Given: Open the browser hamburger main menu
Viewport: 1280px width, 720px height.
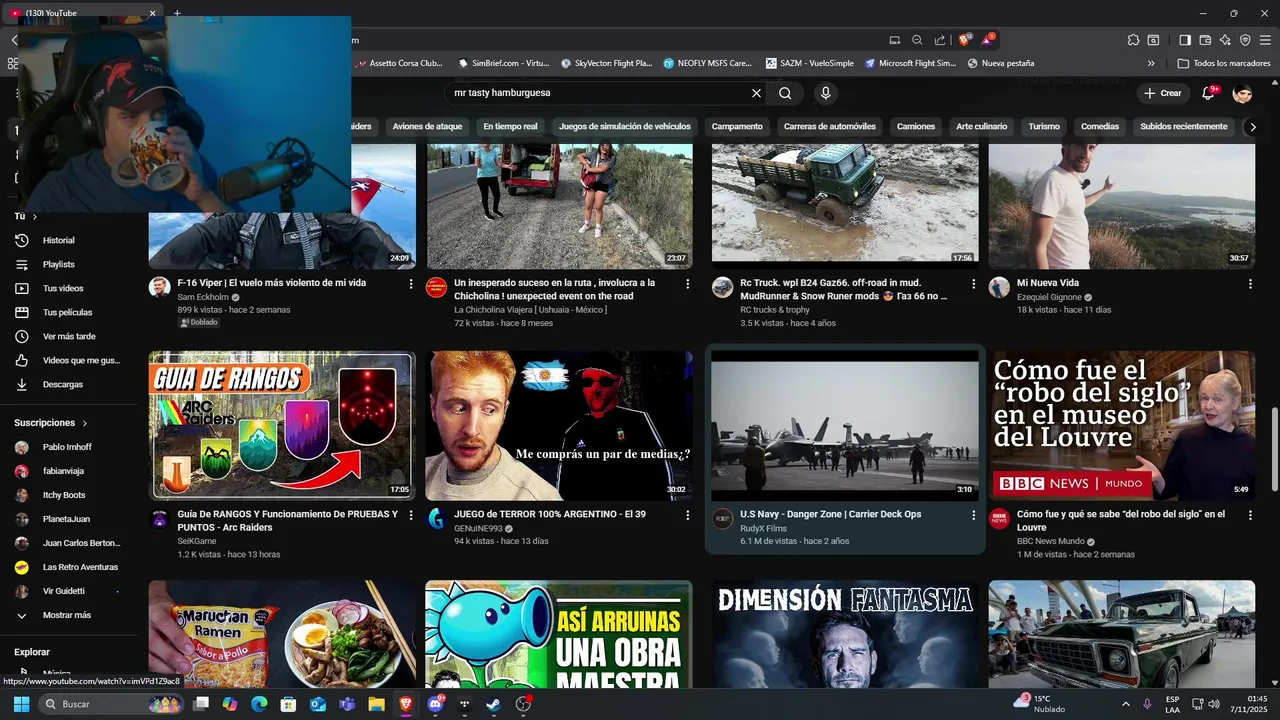Looking at the screenshot, I should pyautogui.click(x=1266, y=40).
